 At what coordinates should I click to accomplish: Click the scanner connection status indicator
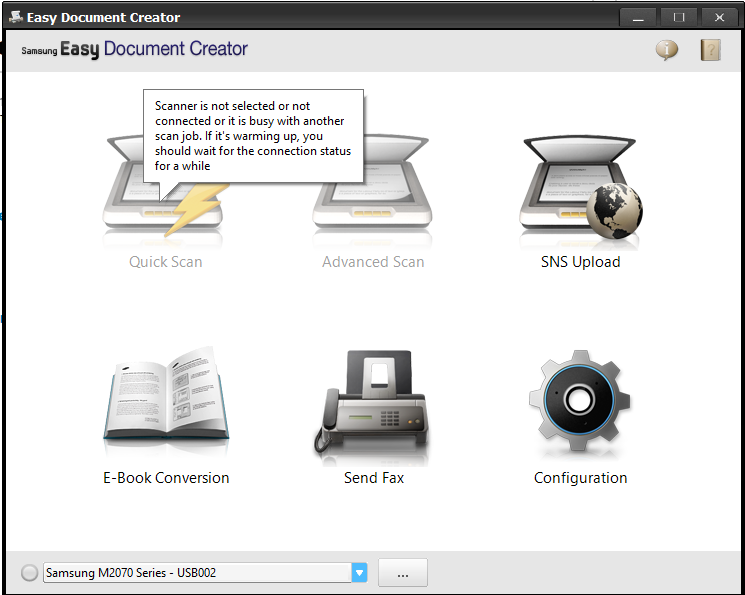click(x=29, y=573)
